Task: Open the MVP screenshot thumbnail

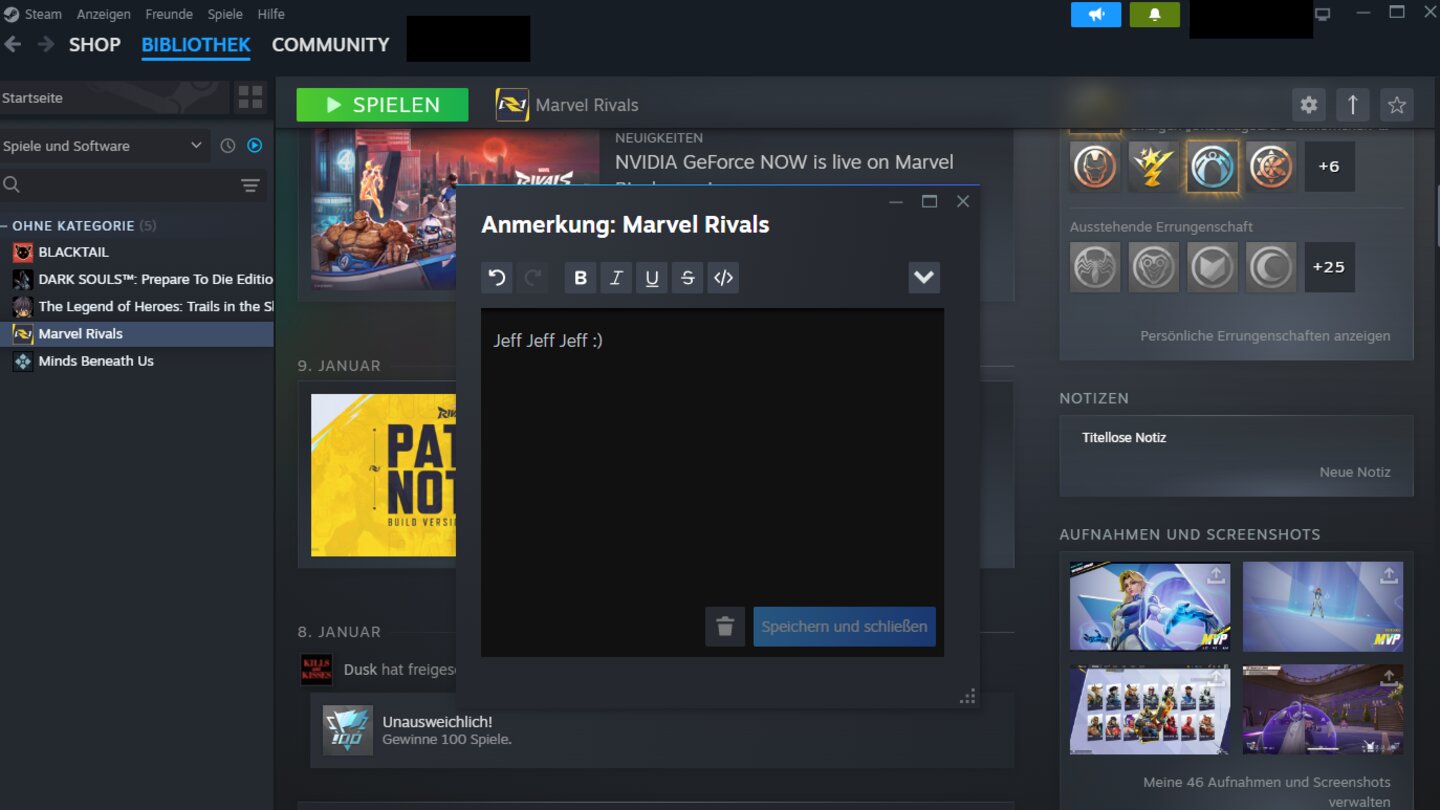Action: (1149, 607)
